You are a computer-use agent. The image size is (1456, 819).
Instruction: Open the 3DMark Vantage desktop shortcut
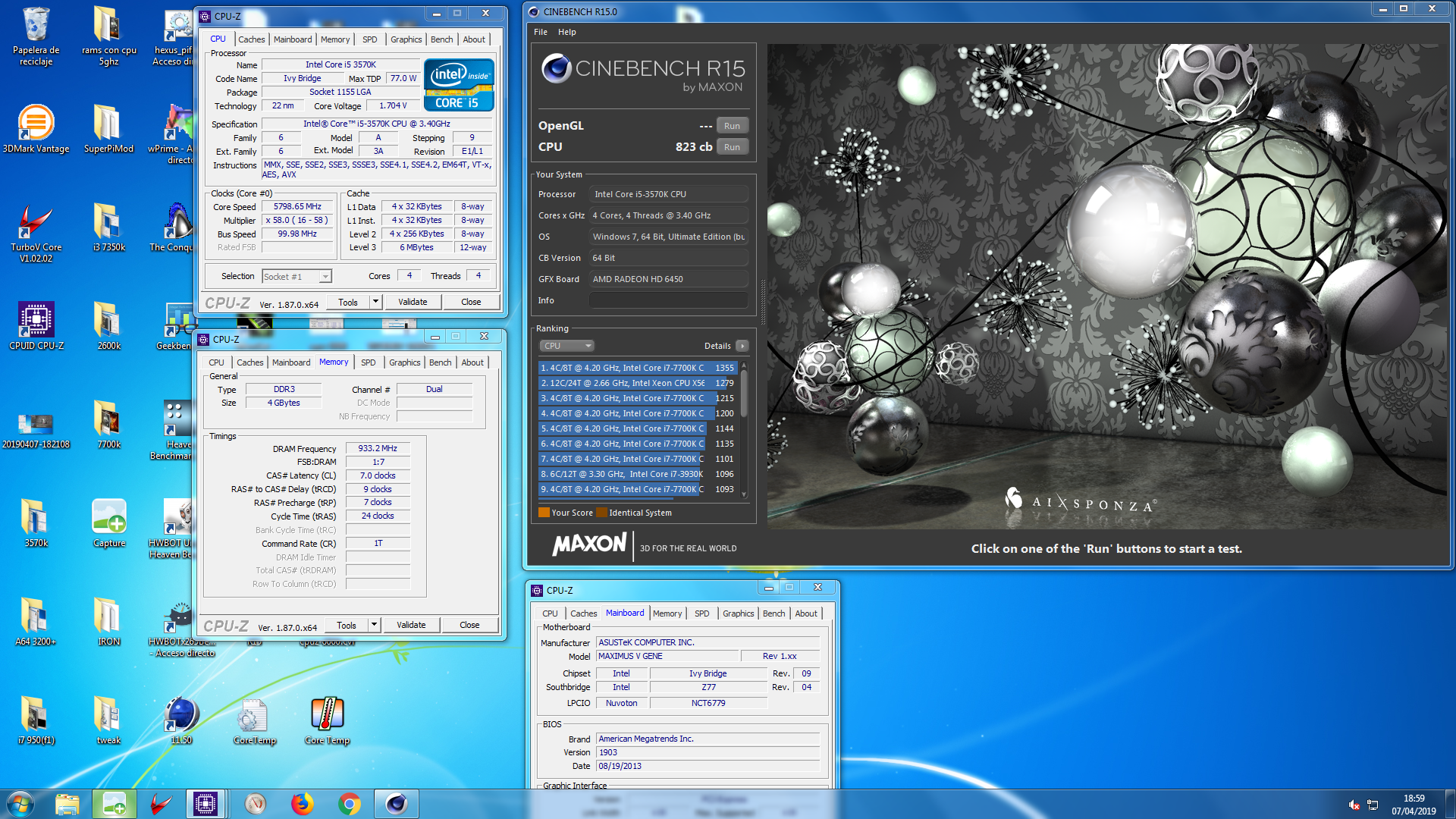[36, 129]
